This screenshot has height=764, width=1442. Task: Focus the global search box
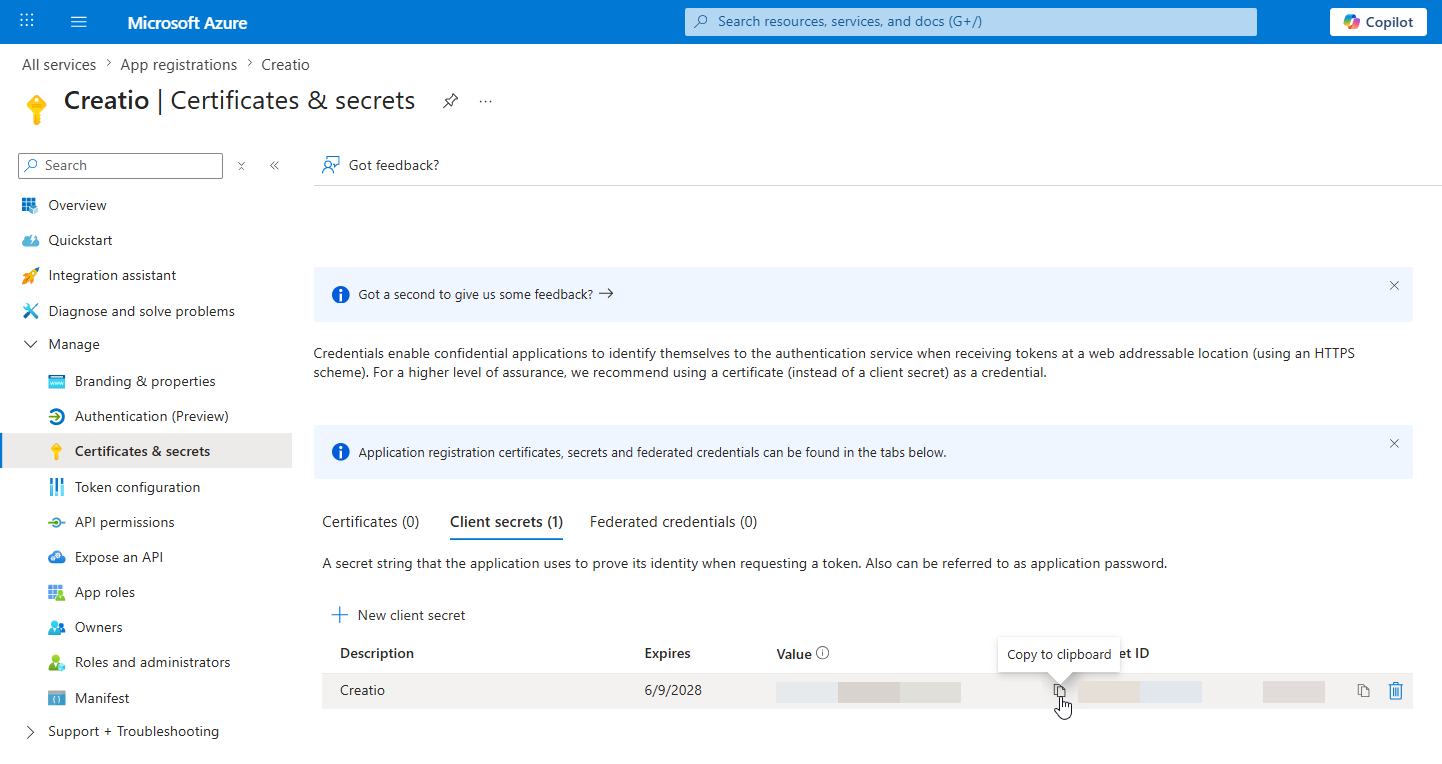[x=970, y=21]
